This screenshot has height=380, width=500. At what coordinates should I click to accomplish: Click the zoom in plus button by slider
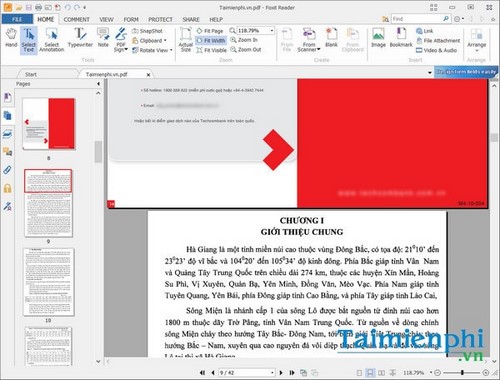(486, 372)
